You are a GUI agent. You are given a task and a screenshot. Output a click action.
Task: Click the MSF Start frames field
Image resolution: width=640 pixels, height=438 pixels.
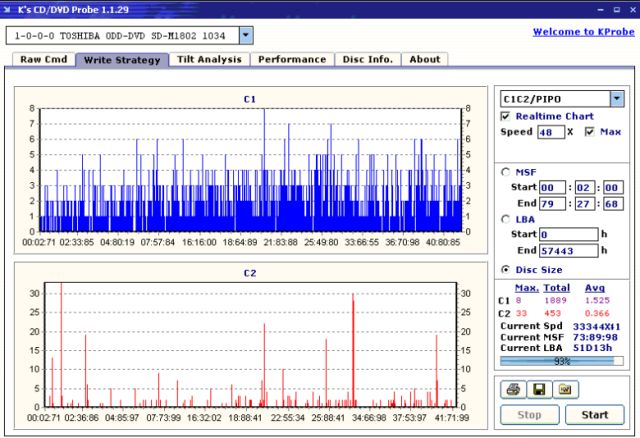tap(613, 187)
